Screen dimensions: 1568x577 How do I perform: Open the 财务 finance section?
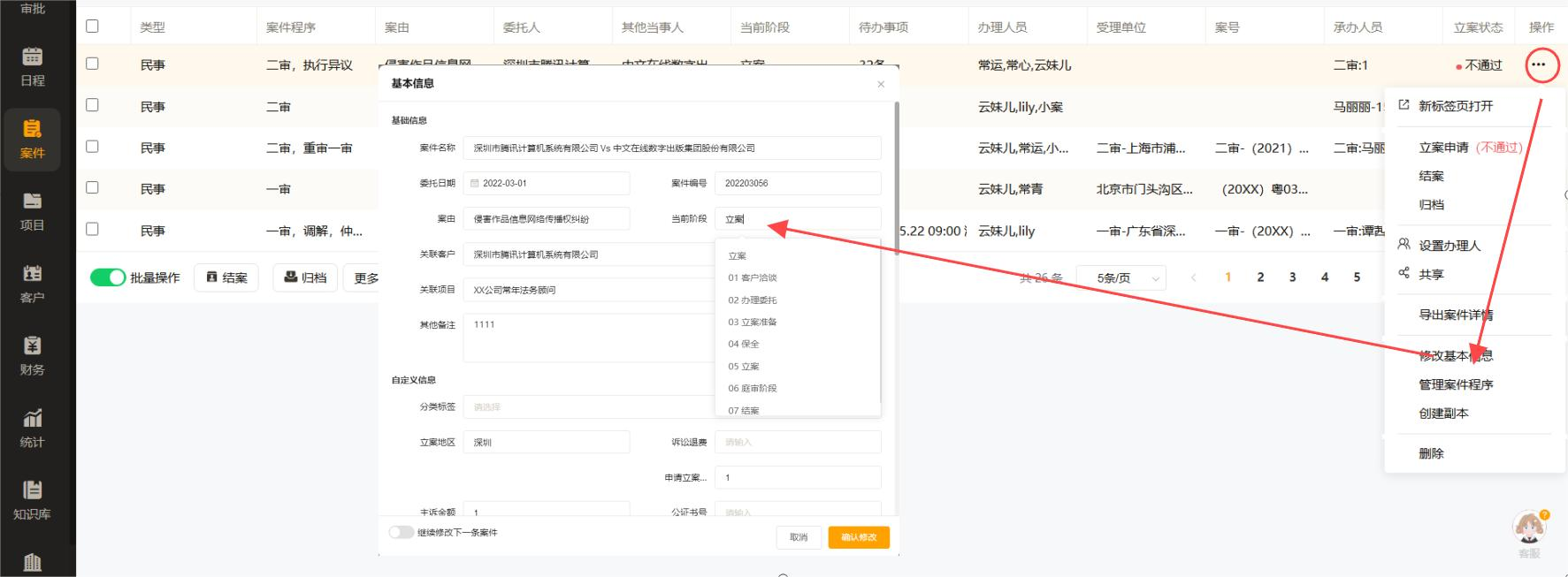[32, 356]
